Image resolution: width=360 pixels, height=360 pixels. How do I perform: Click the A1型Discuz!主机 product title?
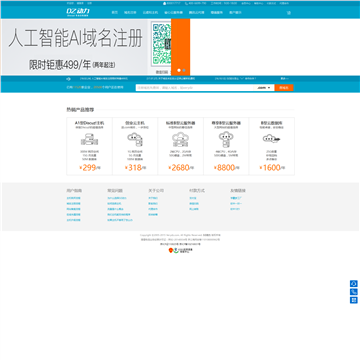tap(89, 123)
